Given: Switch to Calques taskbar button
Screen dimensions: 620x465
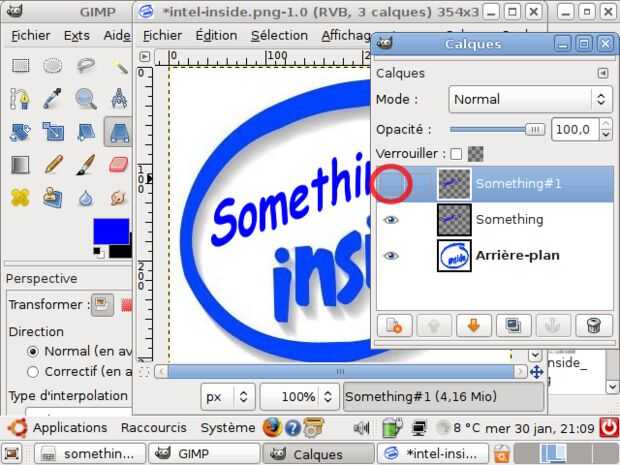Looking at the screenshot, I should 319,454.
